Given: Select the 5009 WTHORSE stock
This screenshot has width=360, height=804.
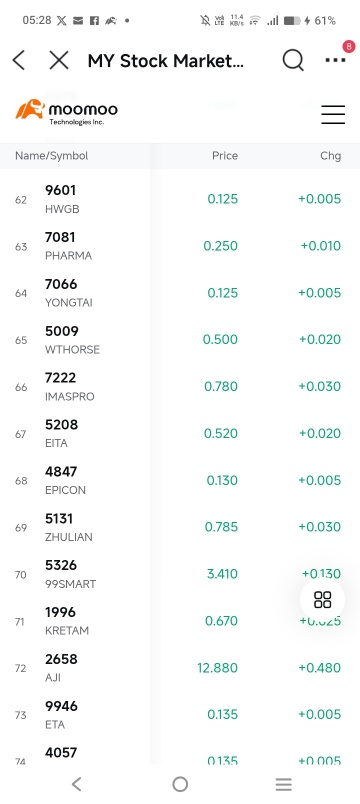Looking at the screenshot, I should coord(180,340).
